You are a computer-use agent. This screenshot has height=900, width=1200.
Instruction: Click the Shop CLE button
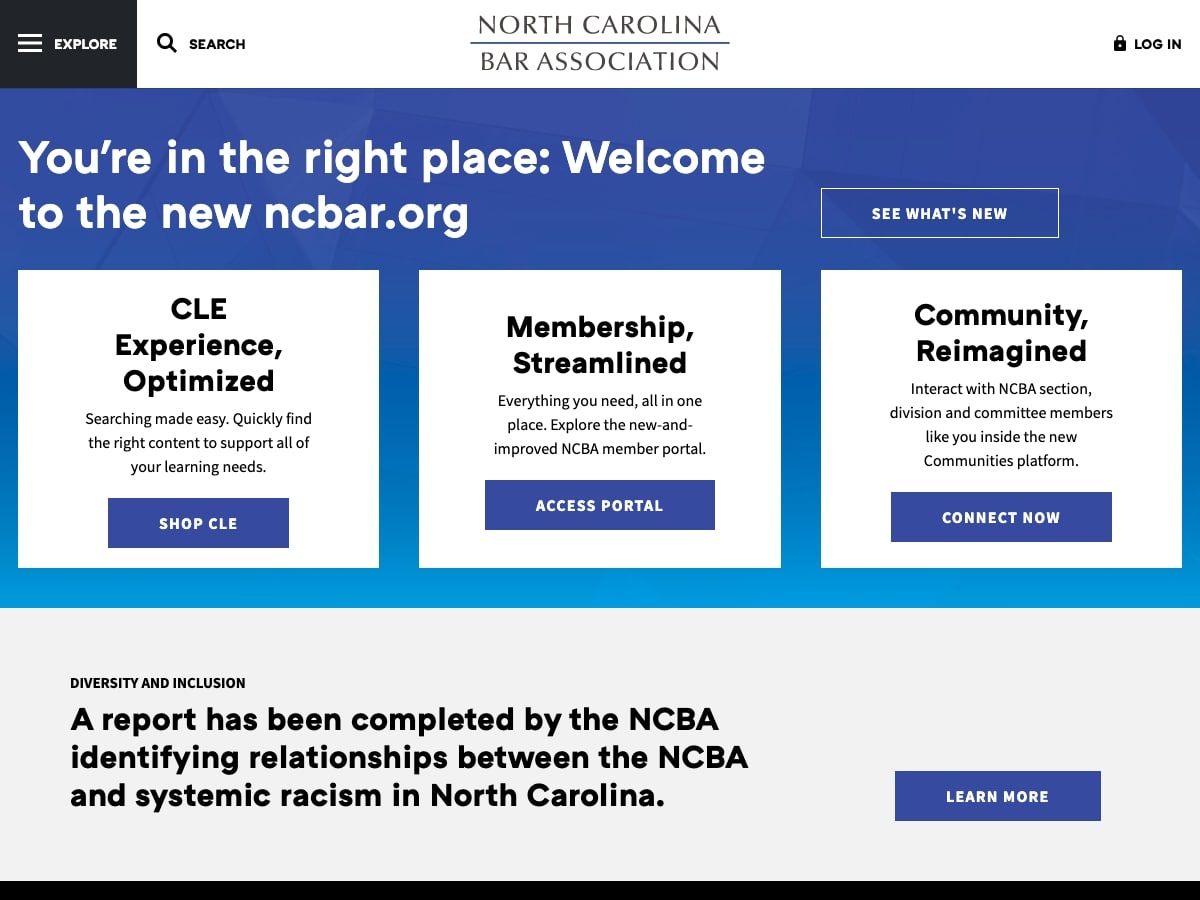198,523
